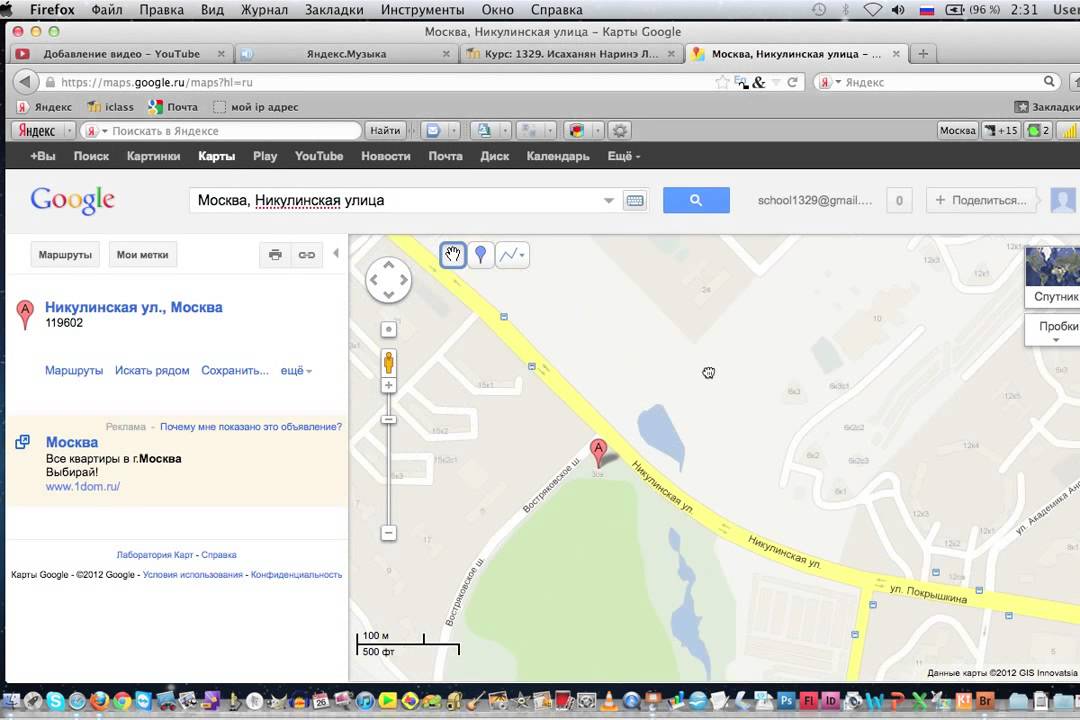Image resolution: width=1080 pixels, height=720 pixels.
Task: Switch to Яндекс.Музыка tab
Action: point(346,54)
